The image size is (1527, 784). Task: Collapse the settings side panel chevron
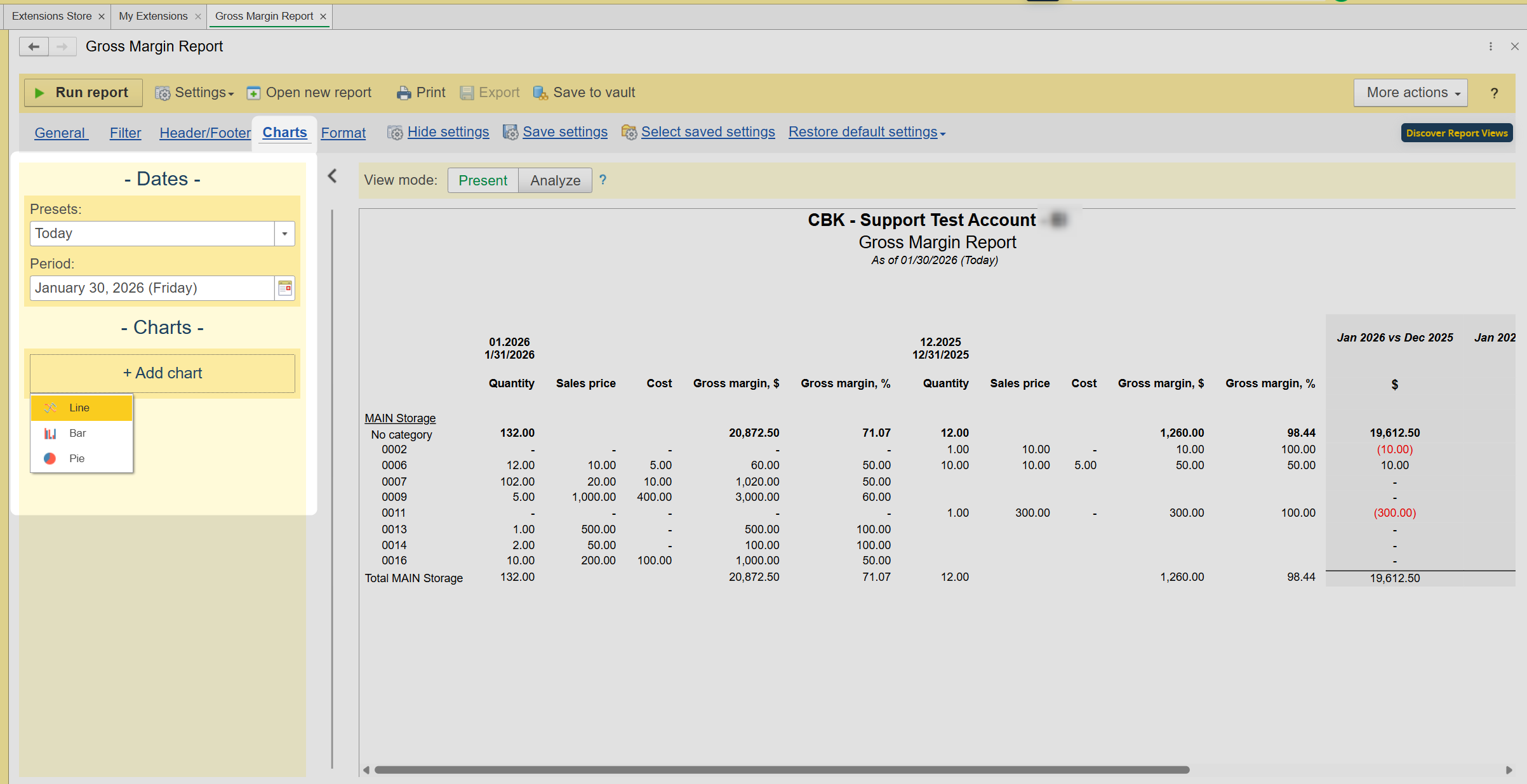[x=332, y=176]
